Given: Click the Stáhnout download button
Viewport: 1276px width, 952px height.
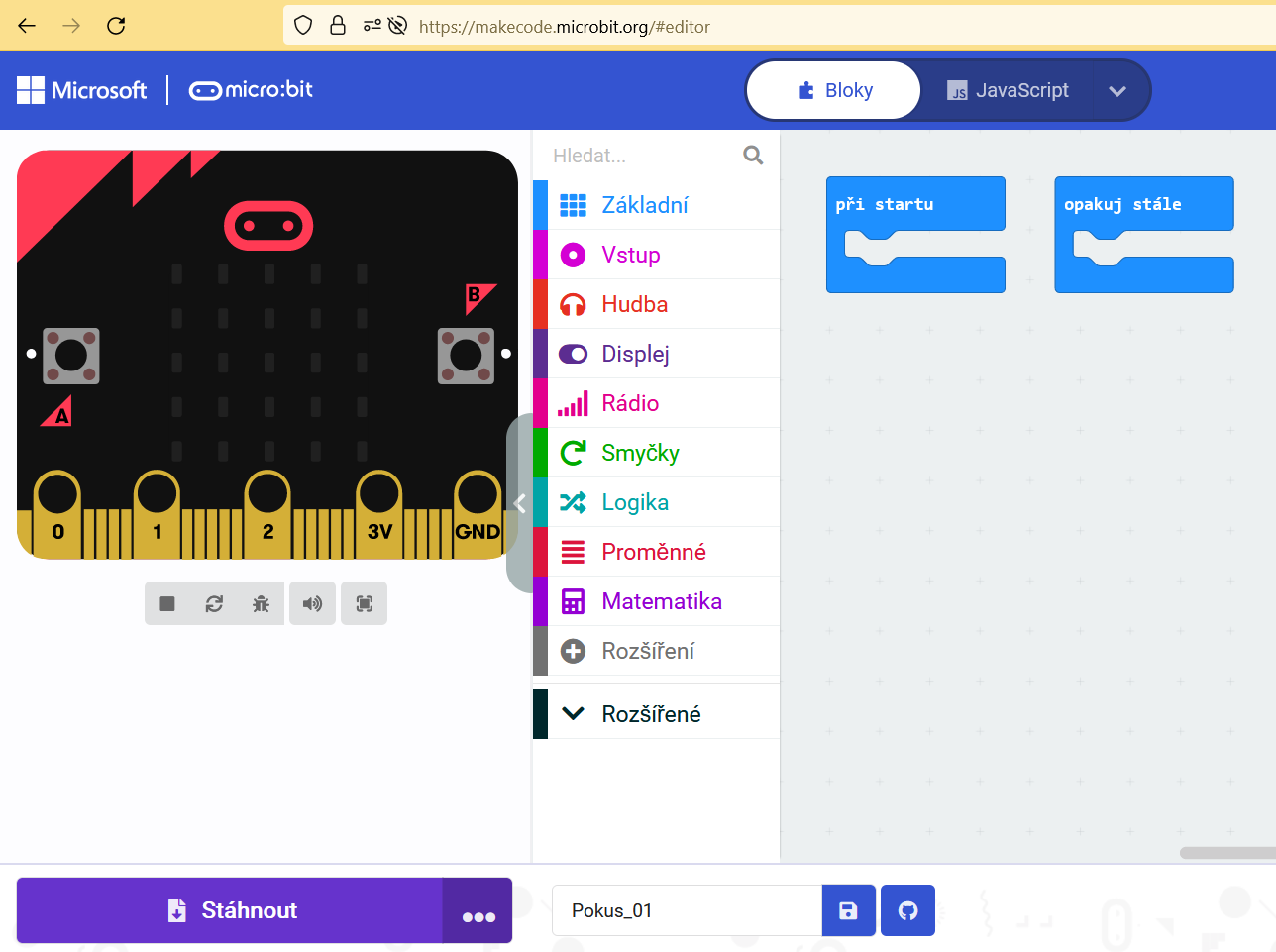Looking at the screenshot, I should tap(231, 910).
